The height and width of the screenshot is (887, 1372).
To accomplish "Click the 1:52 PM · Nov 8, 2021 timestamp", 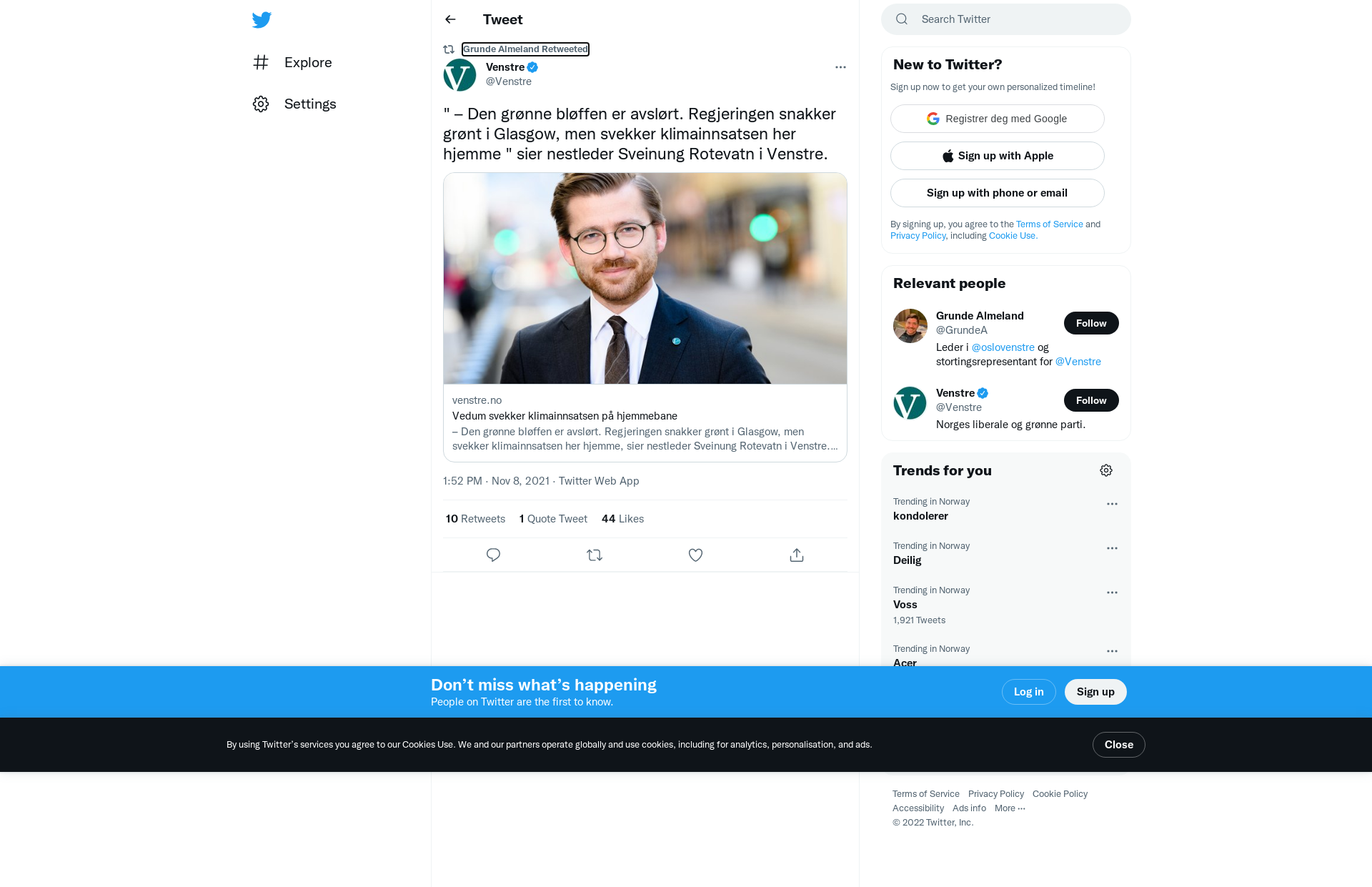I will (496, 481).
